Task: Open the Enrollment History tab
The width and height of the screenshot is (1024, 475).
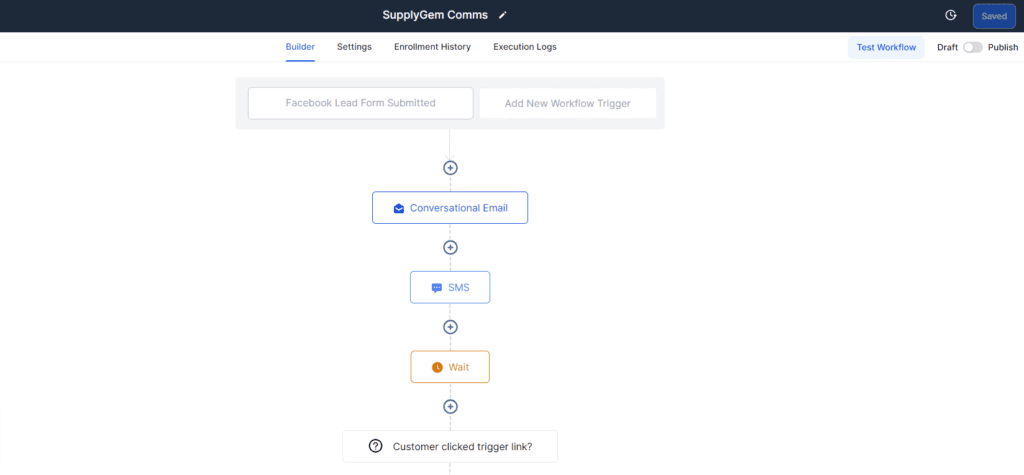Action: click(x=432, y=47)
